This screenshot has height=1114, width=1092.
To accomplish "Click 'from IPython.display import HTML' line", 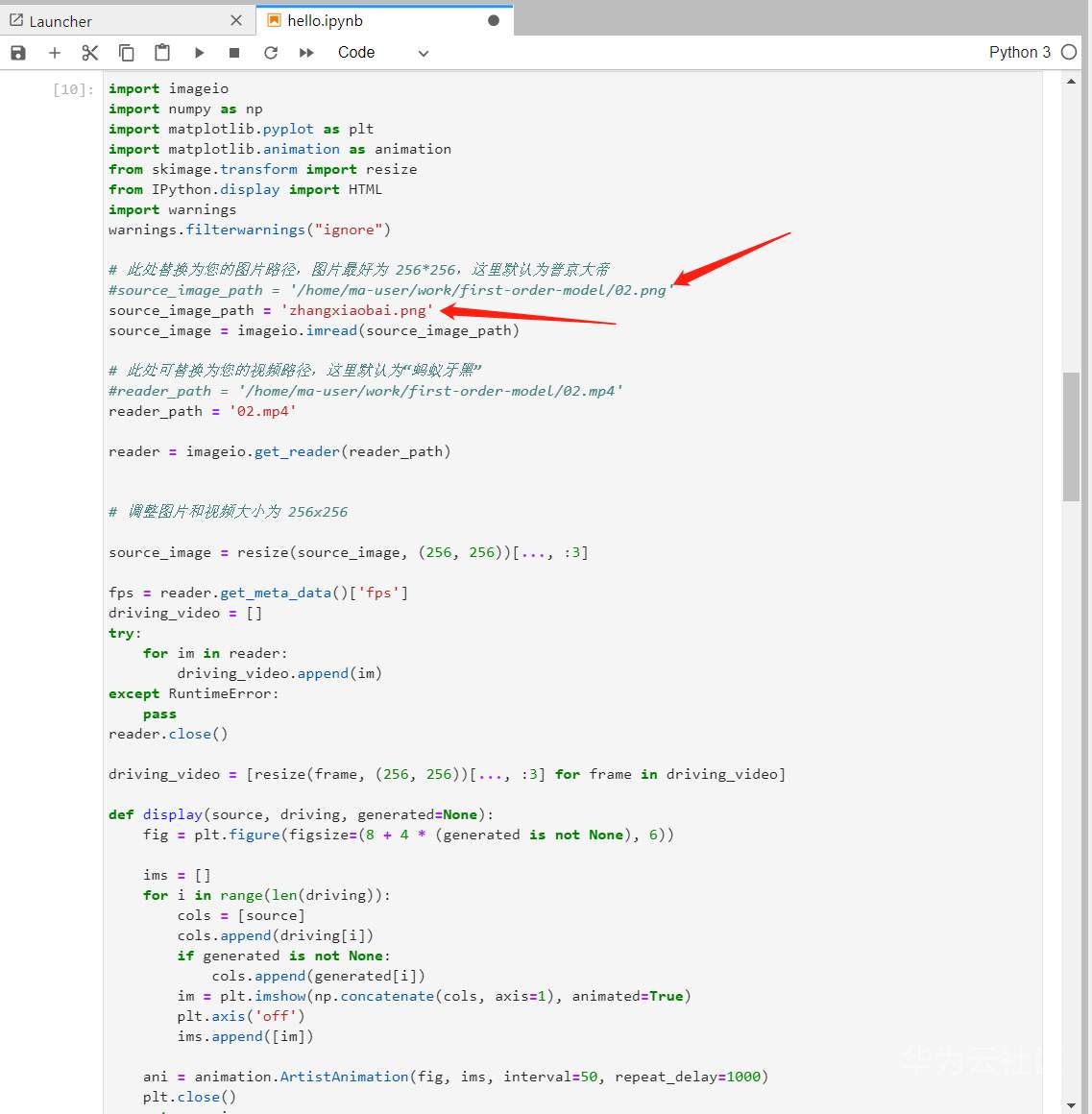I will [x=245, y=190].
